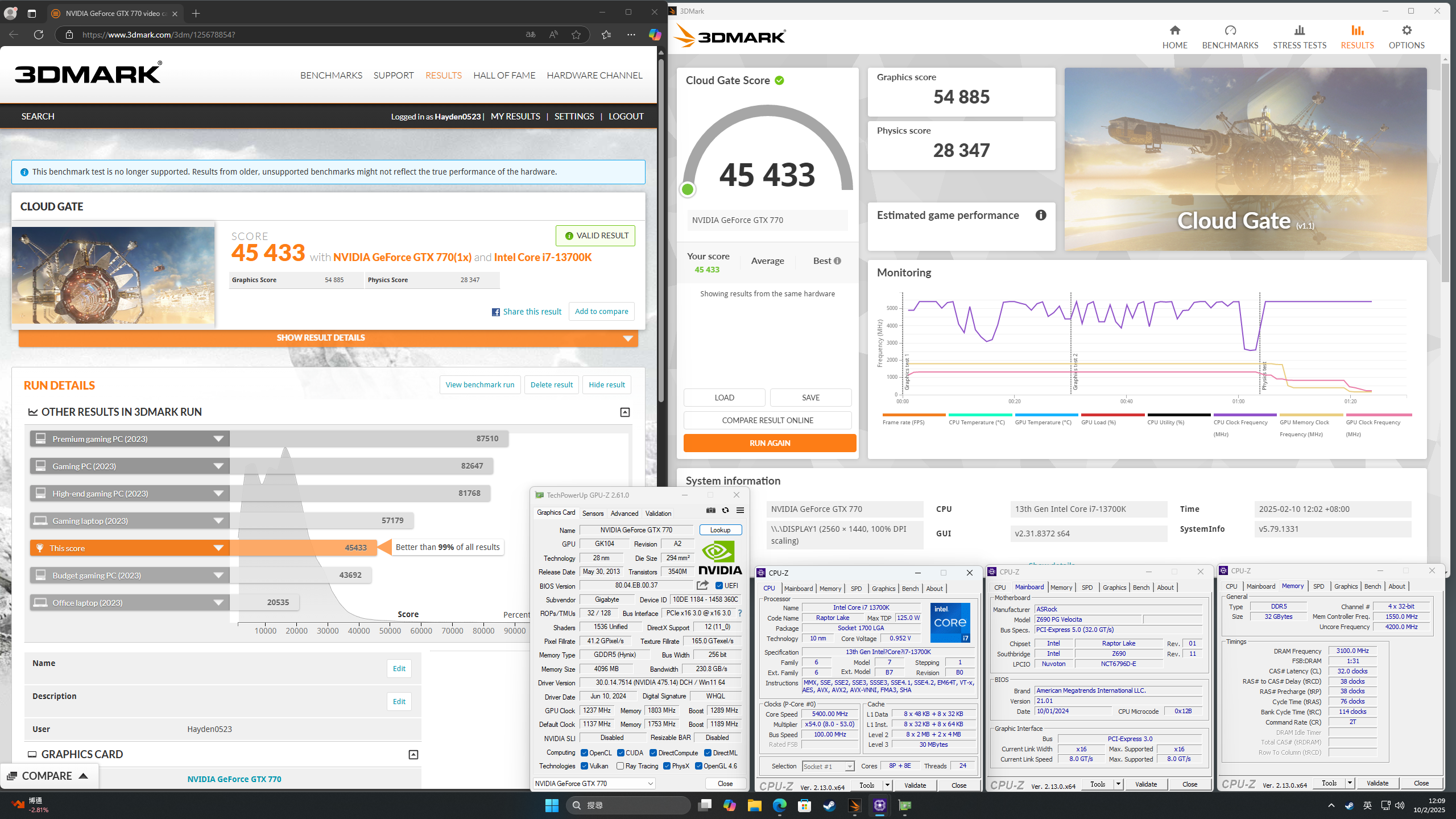Open a new browser tab

[196, 13]
